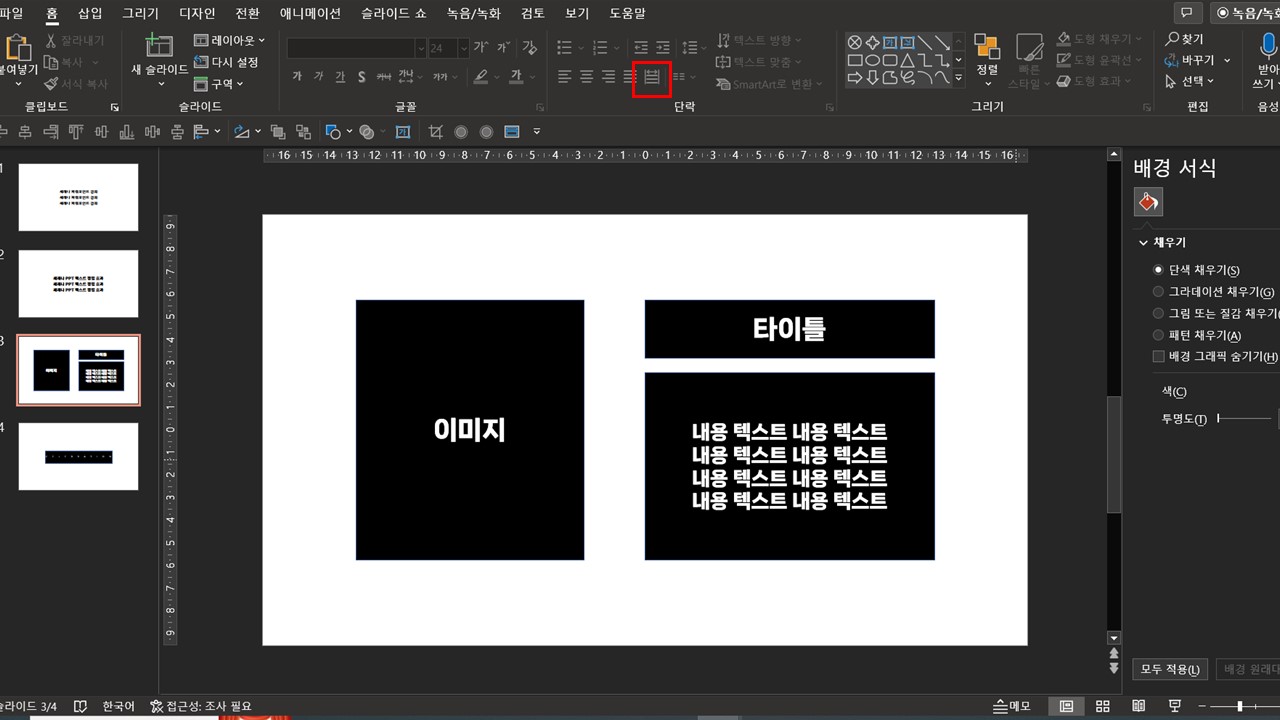The width and height of the screenshot is (1280, 720).
Task: Click the 이미지 black box on slide
Action: click(x=470, y=430)
